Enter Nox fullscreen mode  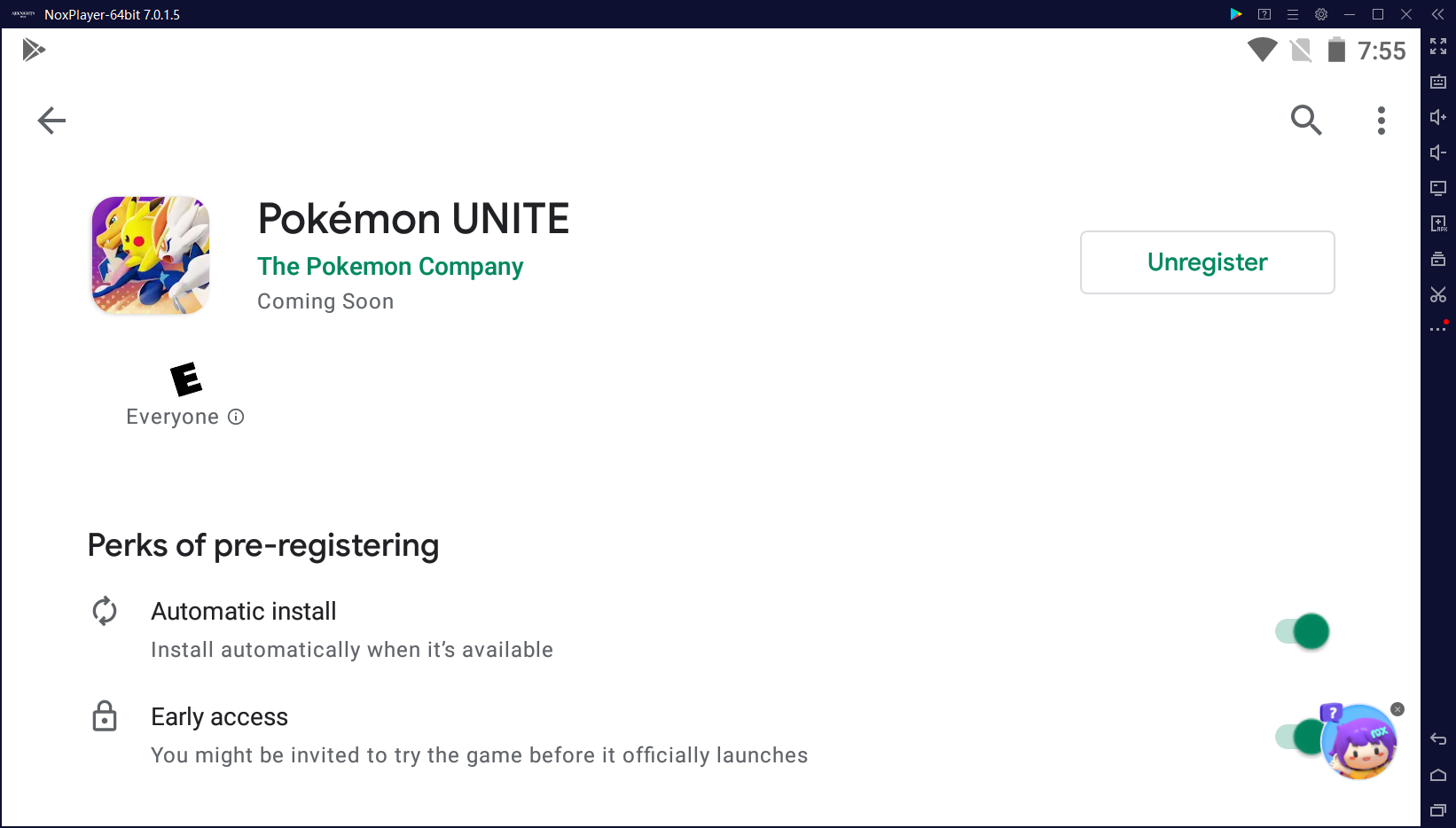point(1438,46)
